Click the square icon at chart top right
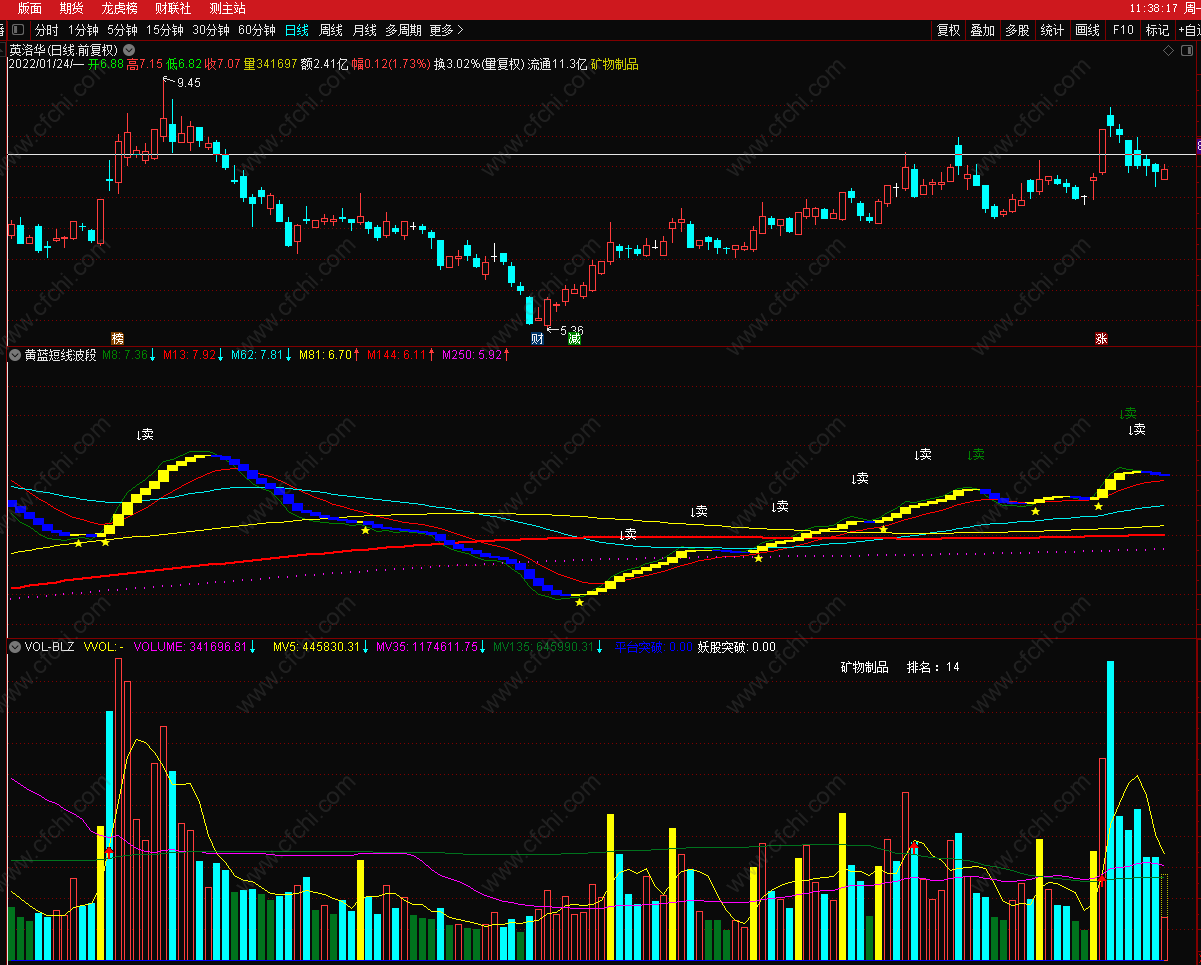 click(1187, 49)
